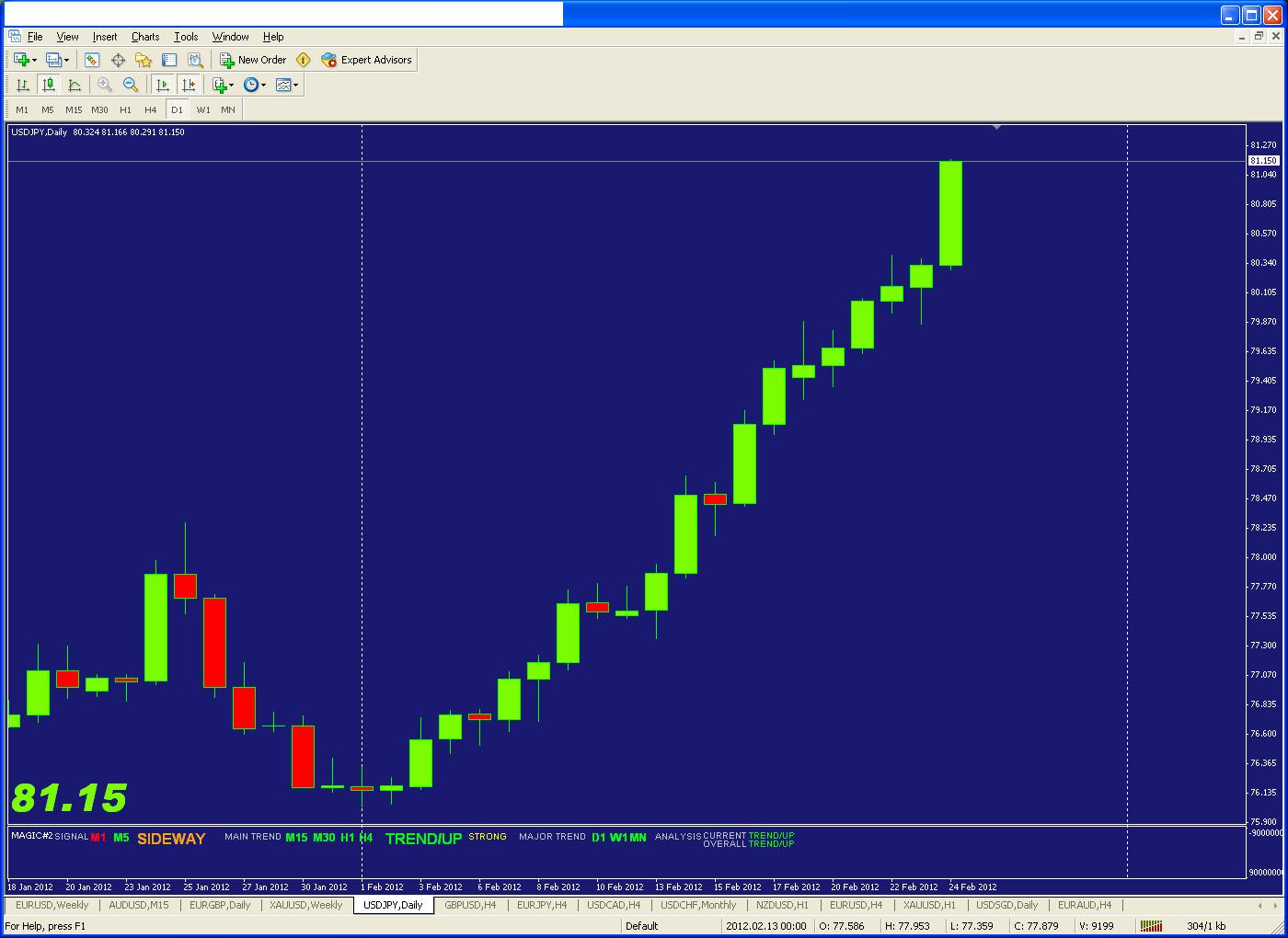Viewport: 1288px width, 938px height.
Task: Open the Terminal window
Action: point(169,60)
